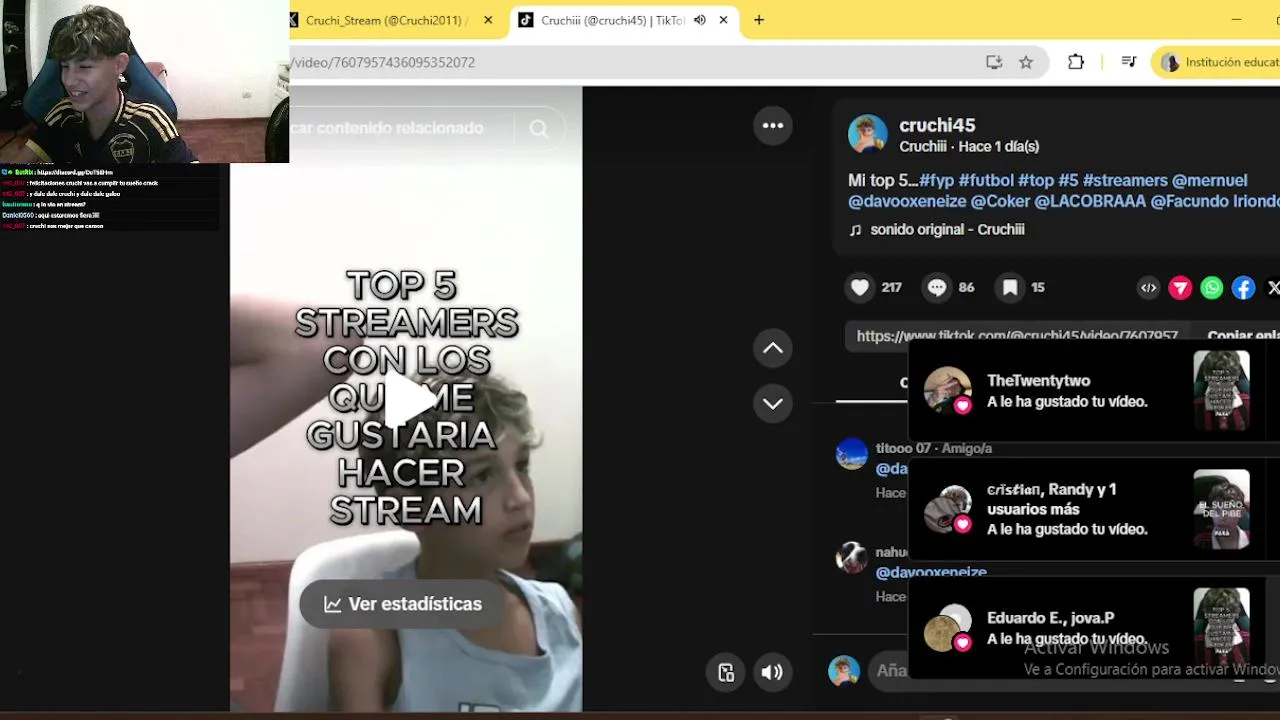
Task: Open the @davooxeneize mention in description
Action: [907, 202]
